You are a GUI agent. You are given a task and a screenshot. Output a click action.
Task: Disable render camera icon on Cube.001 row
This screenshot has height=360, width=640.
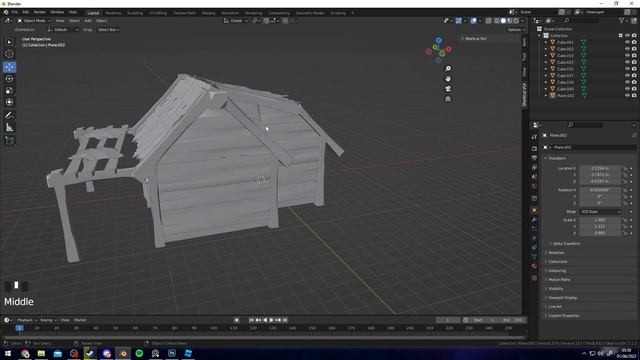pyautogui.click(x=634, y=42)
